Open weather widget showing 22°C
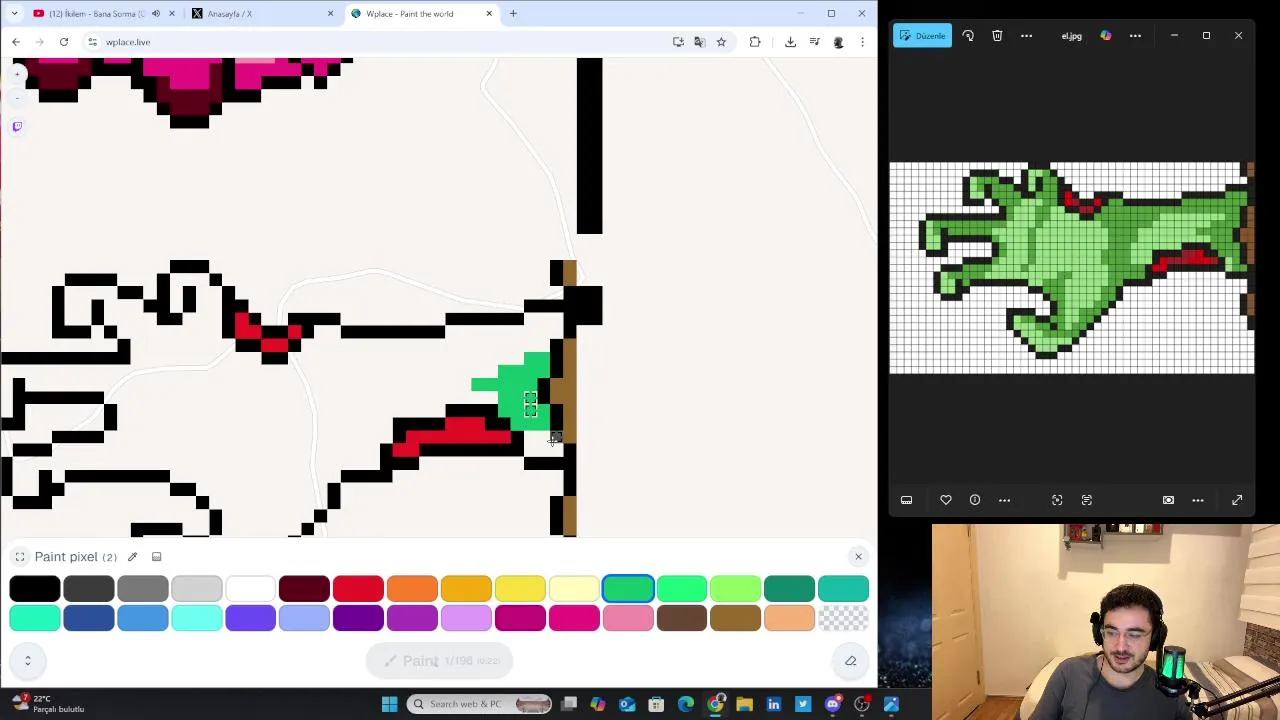The width and height of the screenshot is (1280, 720). [46, 704]
